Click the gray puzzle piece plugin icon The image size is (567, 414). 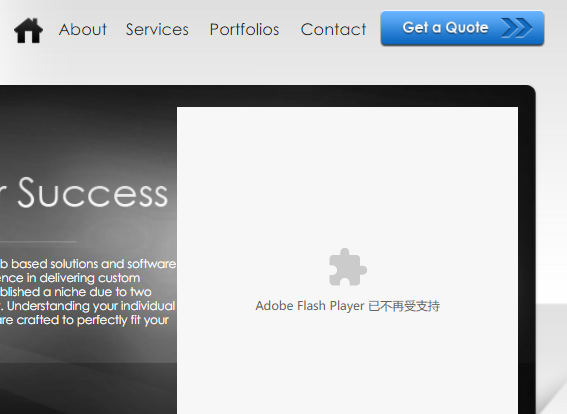click(x=348, y=267)
